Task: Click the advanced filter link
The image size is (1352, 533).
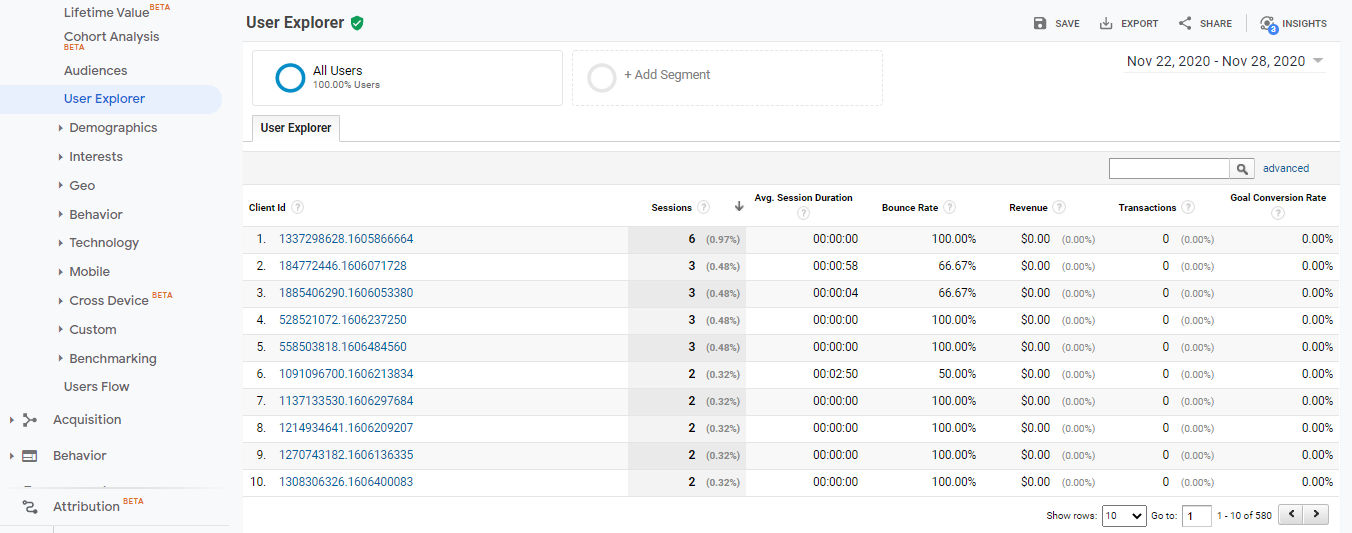Action: click(1285, 169)
